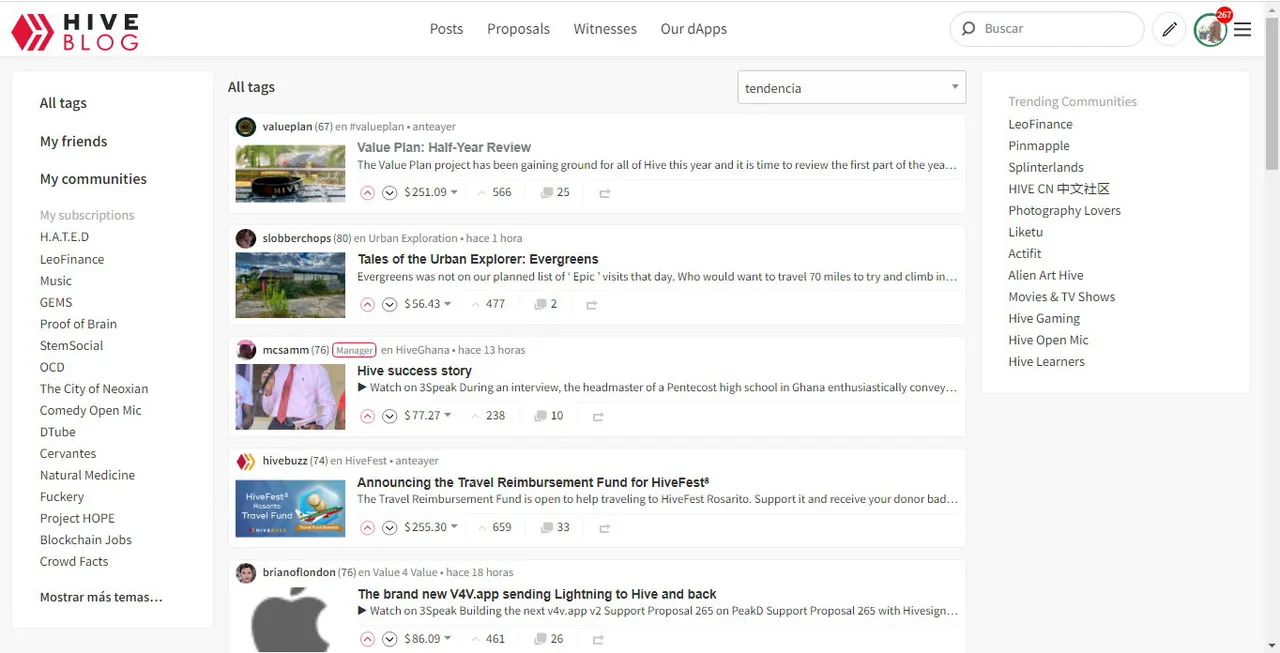The height and width of the screenshot is (653, 1280).
Task: Reblog the V4V.app Lightning post
Action: pyautogui.click(x=598, y=639)
